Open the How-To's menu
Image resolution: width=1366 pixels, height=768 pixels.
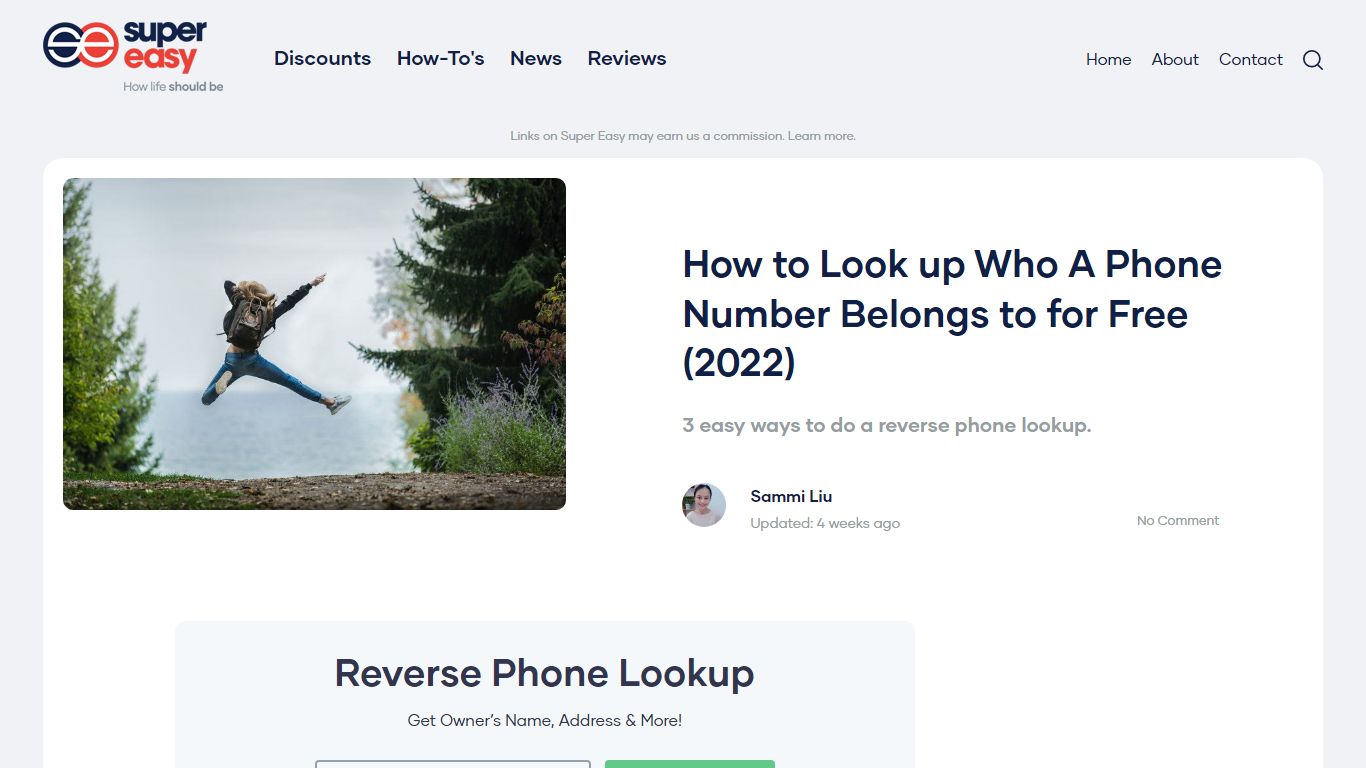tap(440, 58)
